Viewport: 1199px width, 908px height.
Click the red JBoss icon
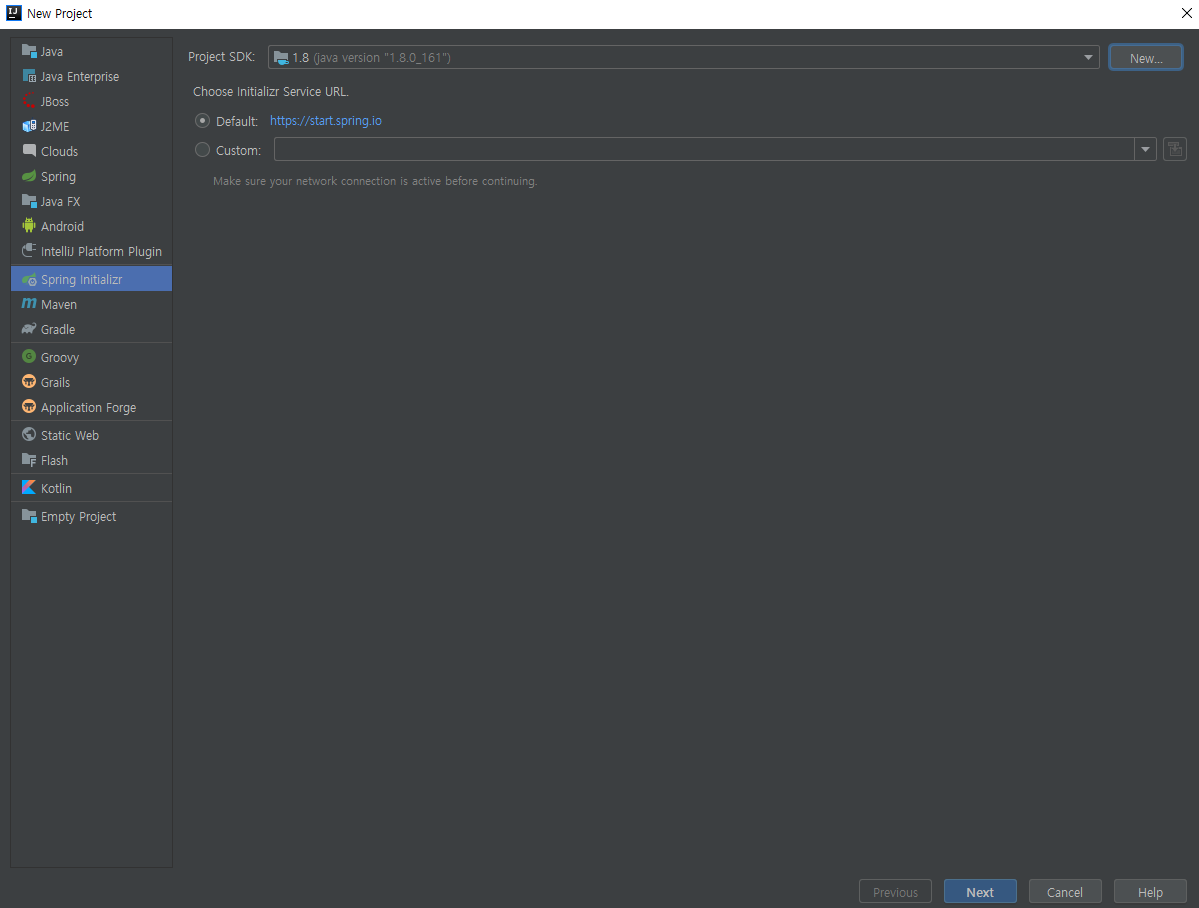[29, 101]
